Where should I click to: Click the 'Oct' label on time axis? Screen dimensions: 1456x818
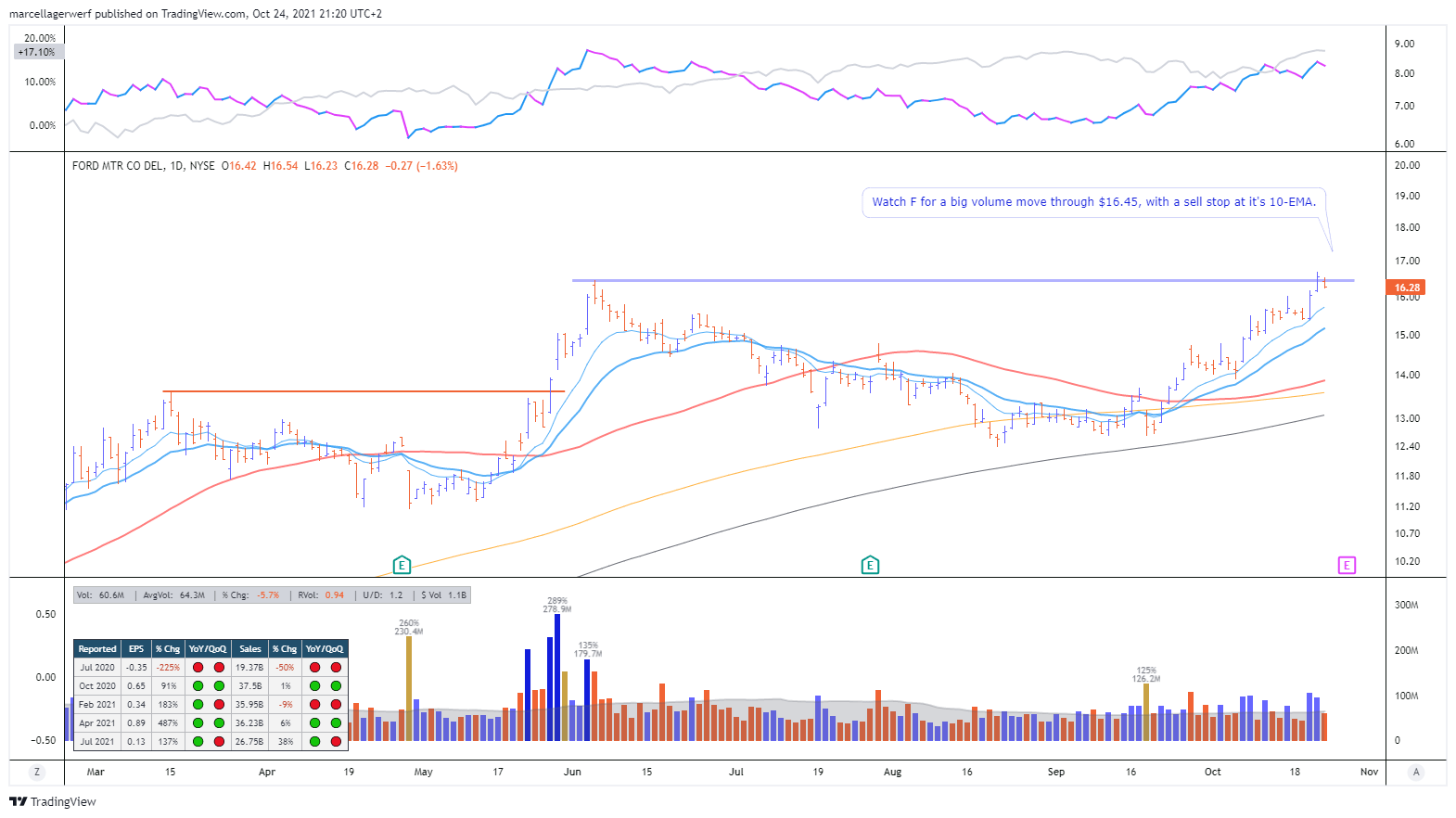(1213, 772)
